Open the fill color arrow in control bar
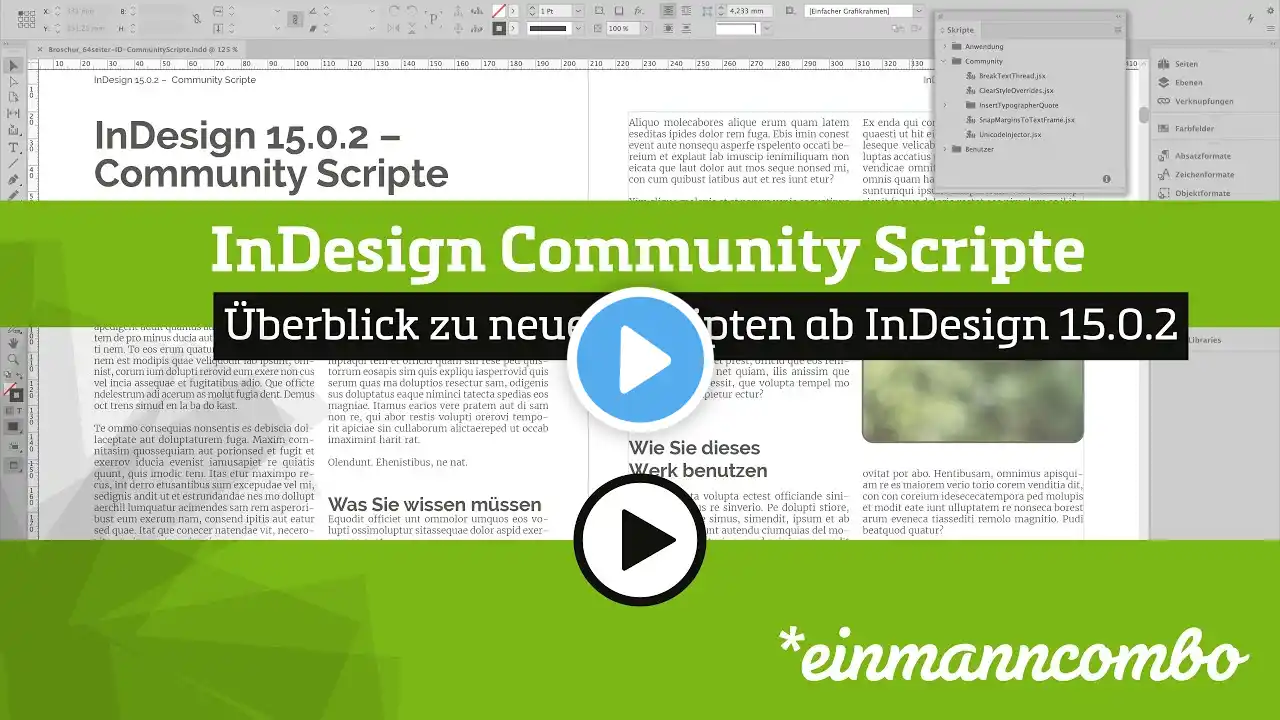1280x720 pixels. (x=513, y=10)
